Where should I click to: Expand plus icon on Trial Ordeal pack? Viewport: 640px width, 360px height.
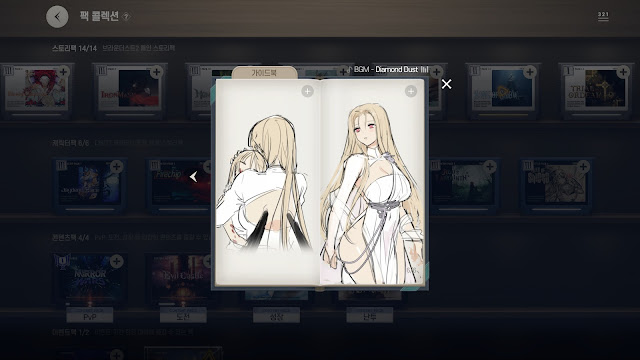623,72
